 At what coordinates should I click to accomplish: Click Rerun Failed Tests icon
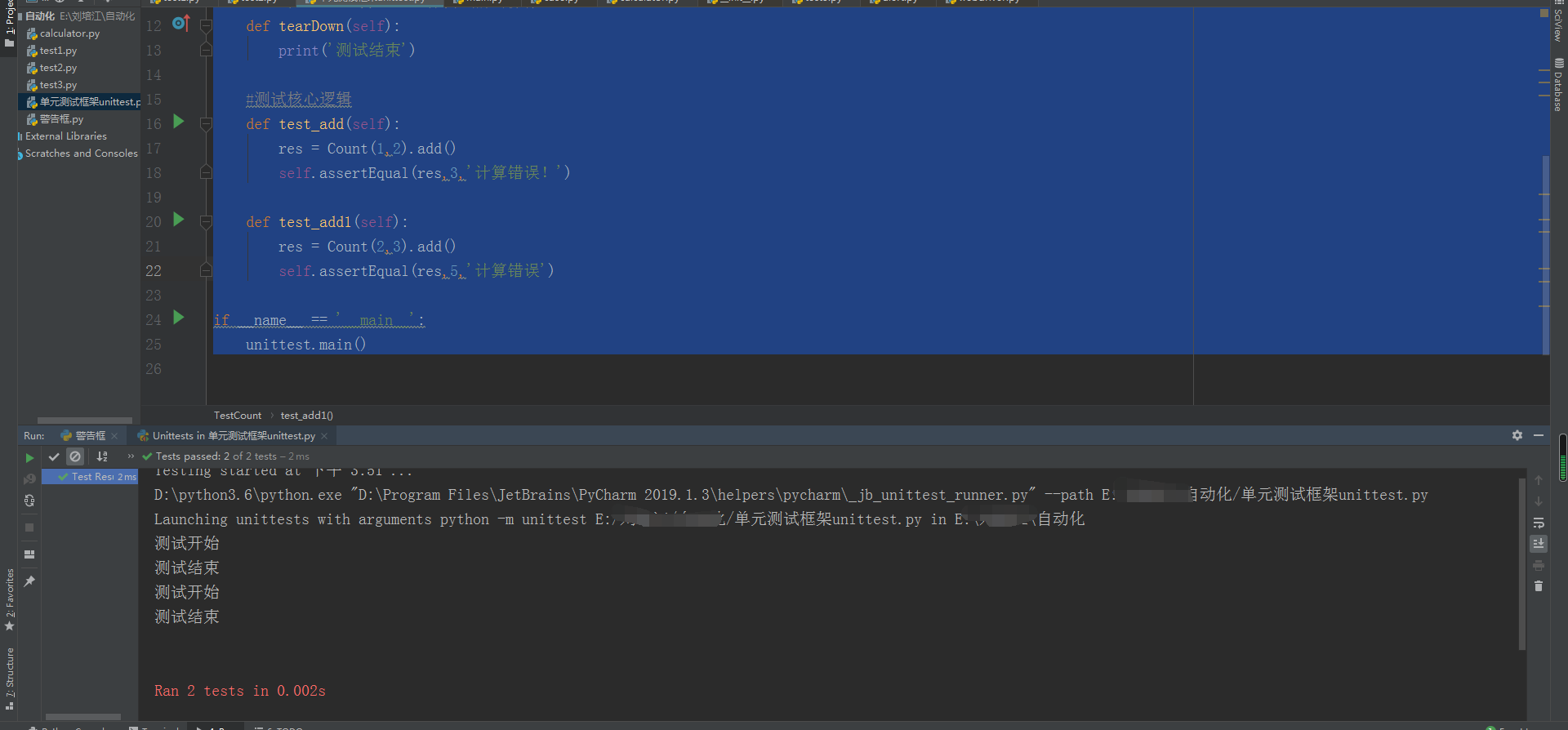(x=29, y=479)
